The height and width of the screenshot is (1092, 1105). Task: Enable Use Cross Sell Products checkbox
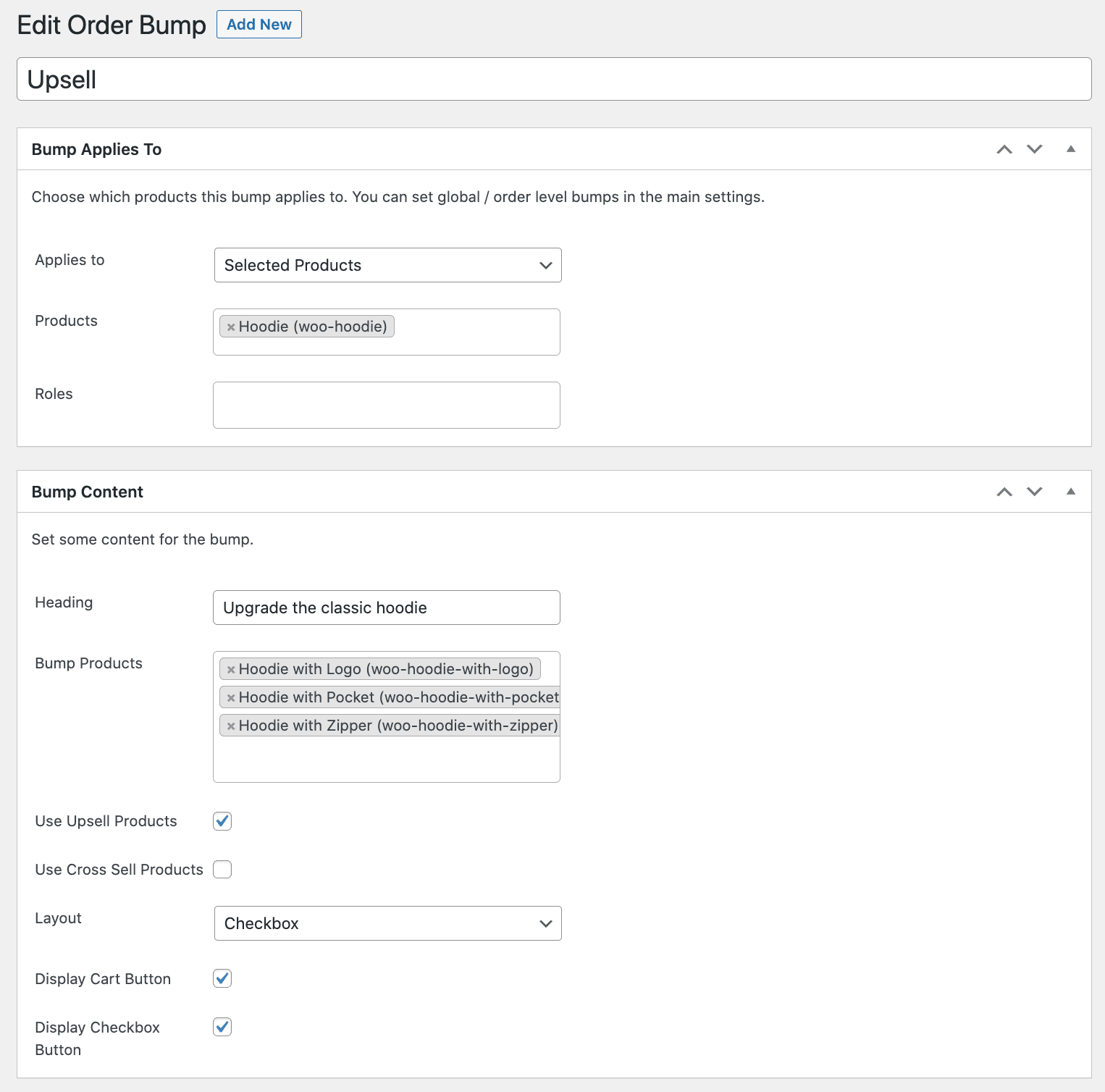coord(222,870)
